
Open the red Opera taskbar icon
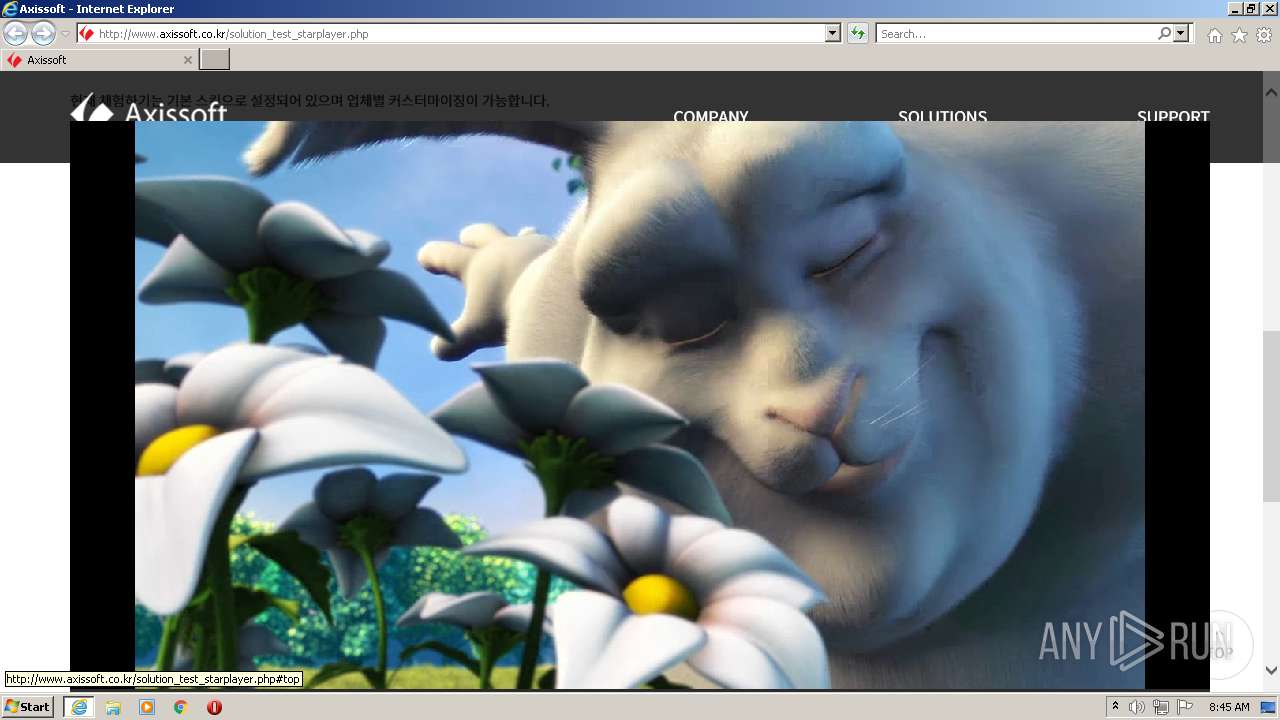click(214, 707)
